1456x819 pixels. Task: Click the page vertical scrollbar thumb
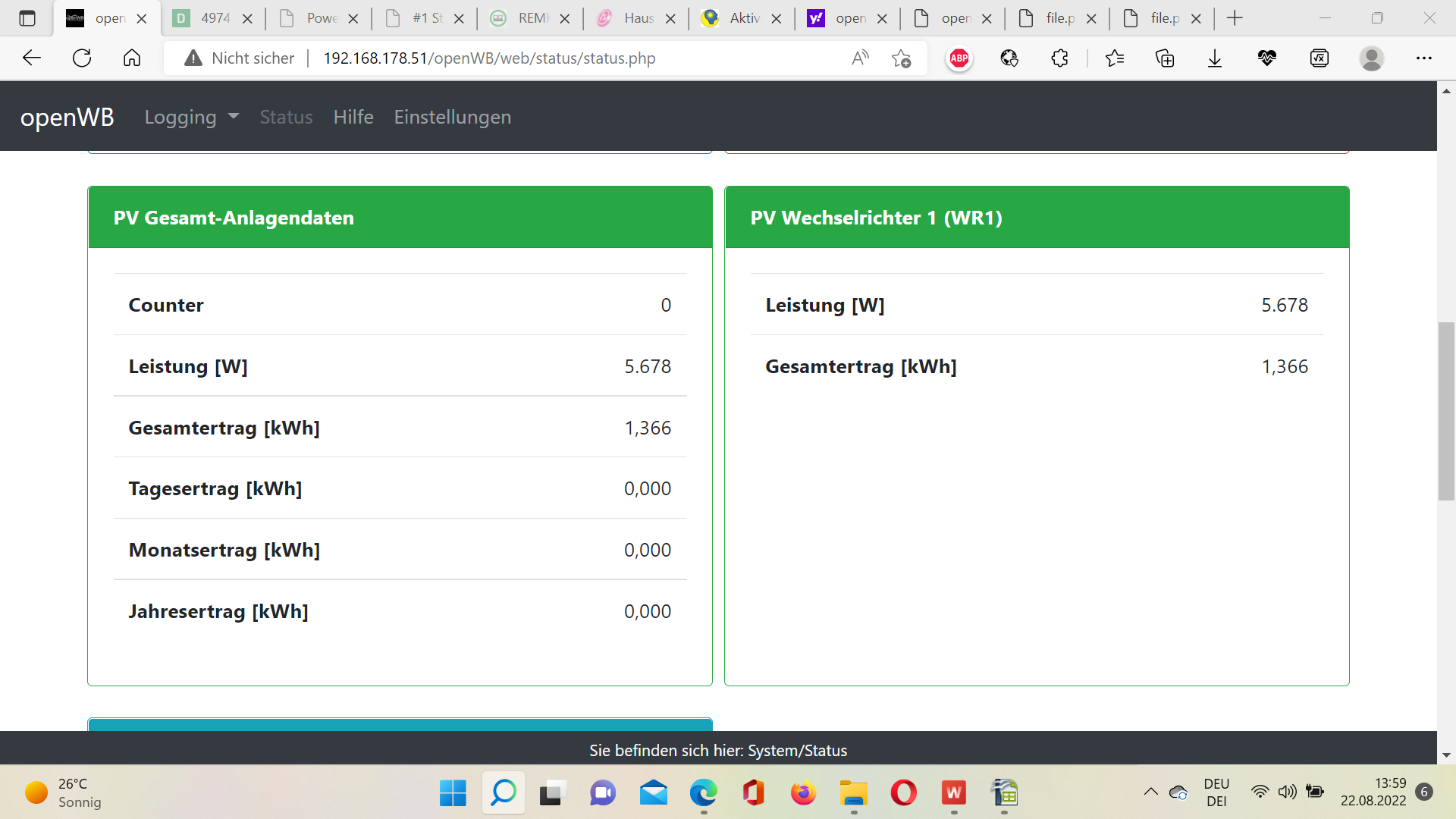pos(1446,411)
